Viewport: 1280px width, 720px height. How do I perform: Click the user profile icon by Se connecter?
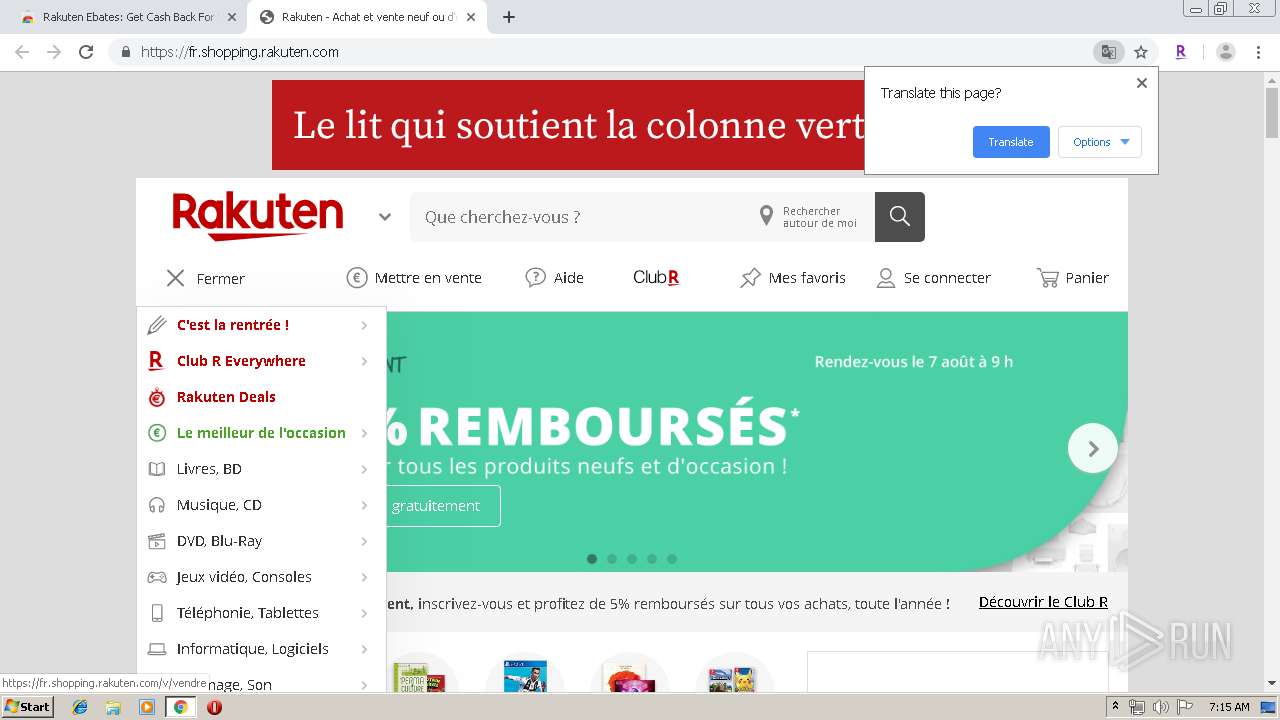pyautogui.click(x=885, y=278)
